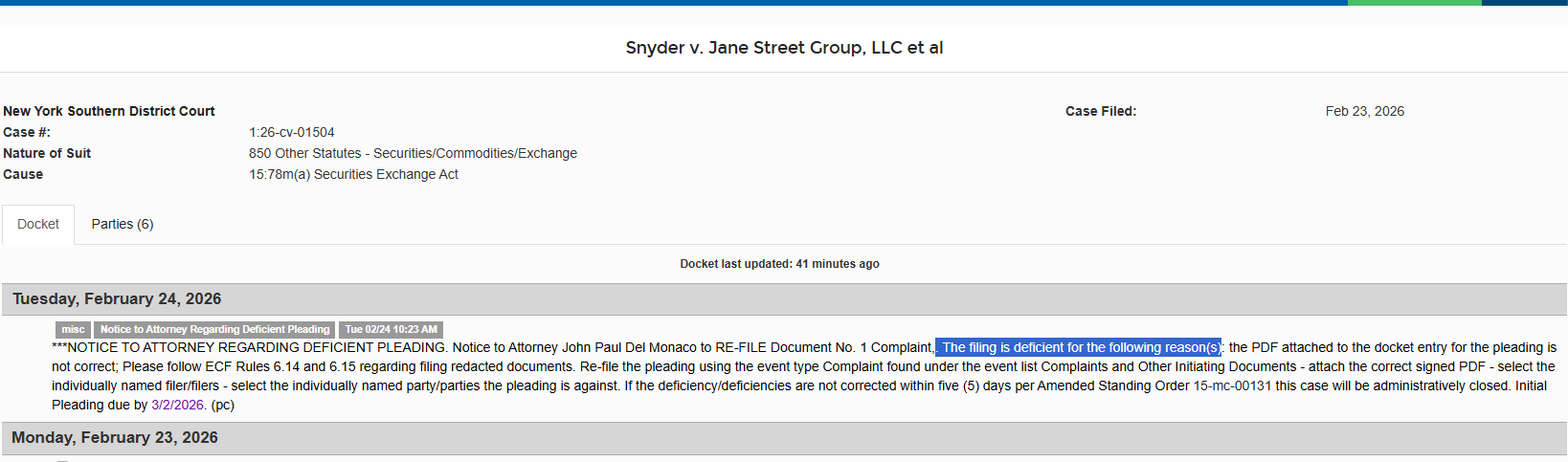Click the '15:78m(a) Securities Exchange Act' cause value
This screenshot has width=1568, height=462.
[353, 174]
